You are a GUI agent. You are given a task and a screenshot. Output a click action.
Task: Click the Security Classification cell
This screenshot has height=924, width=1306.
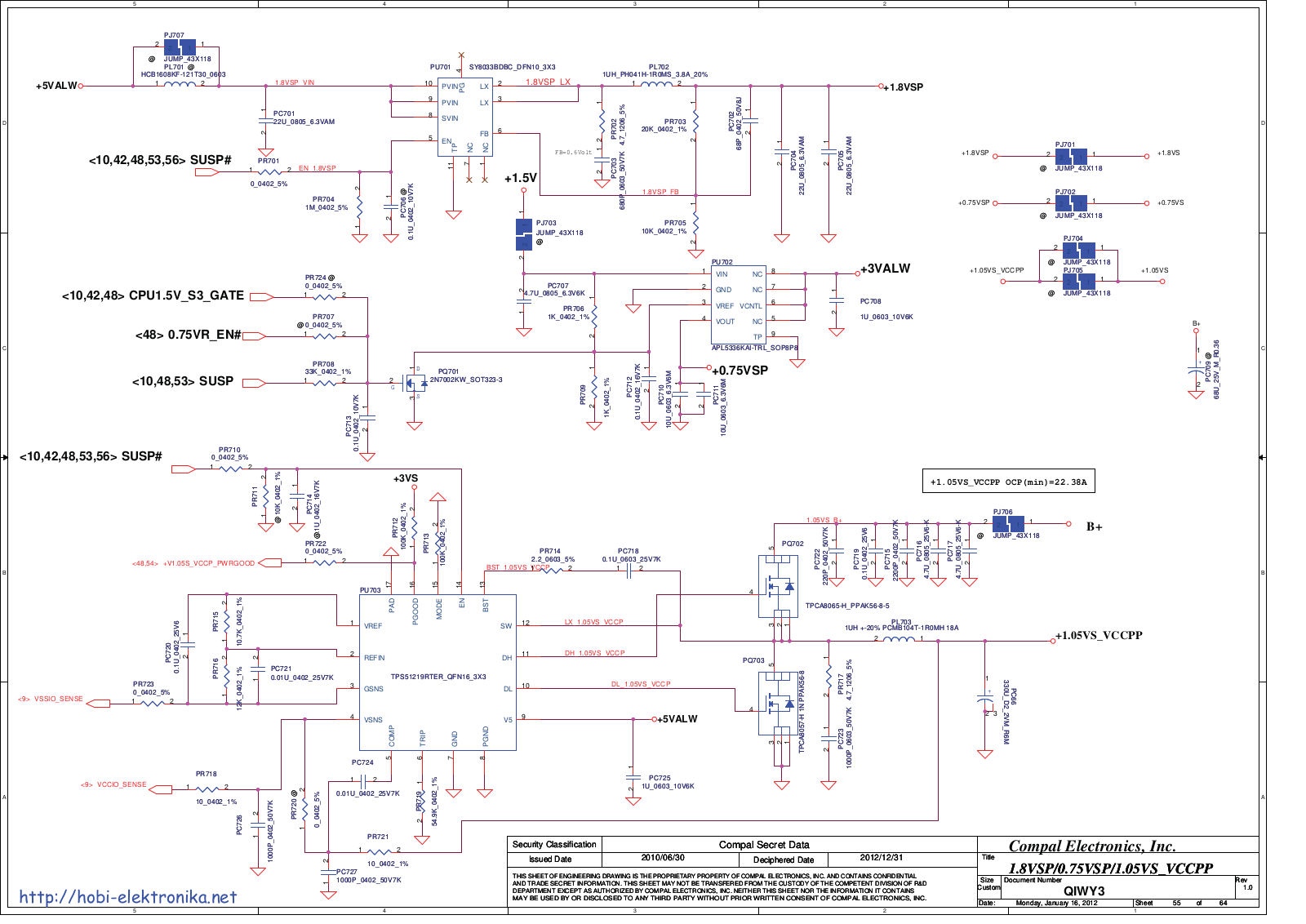click(554, 844)
